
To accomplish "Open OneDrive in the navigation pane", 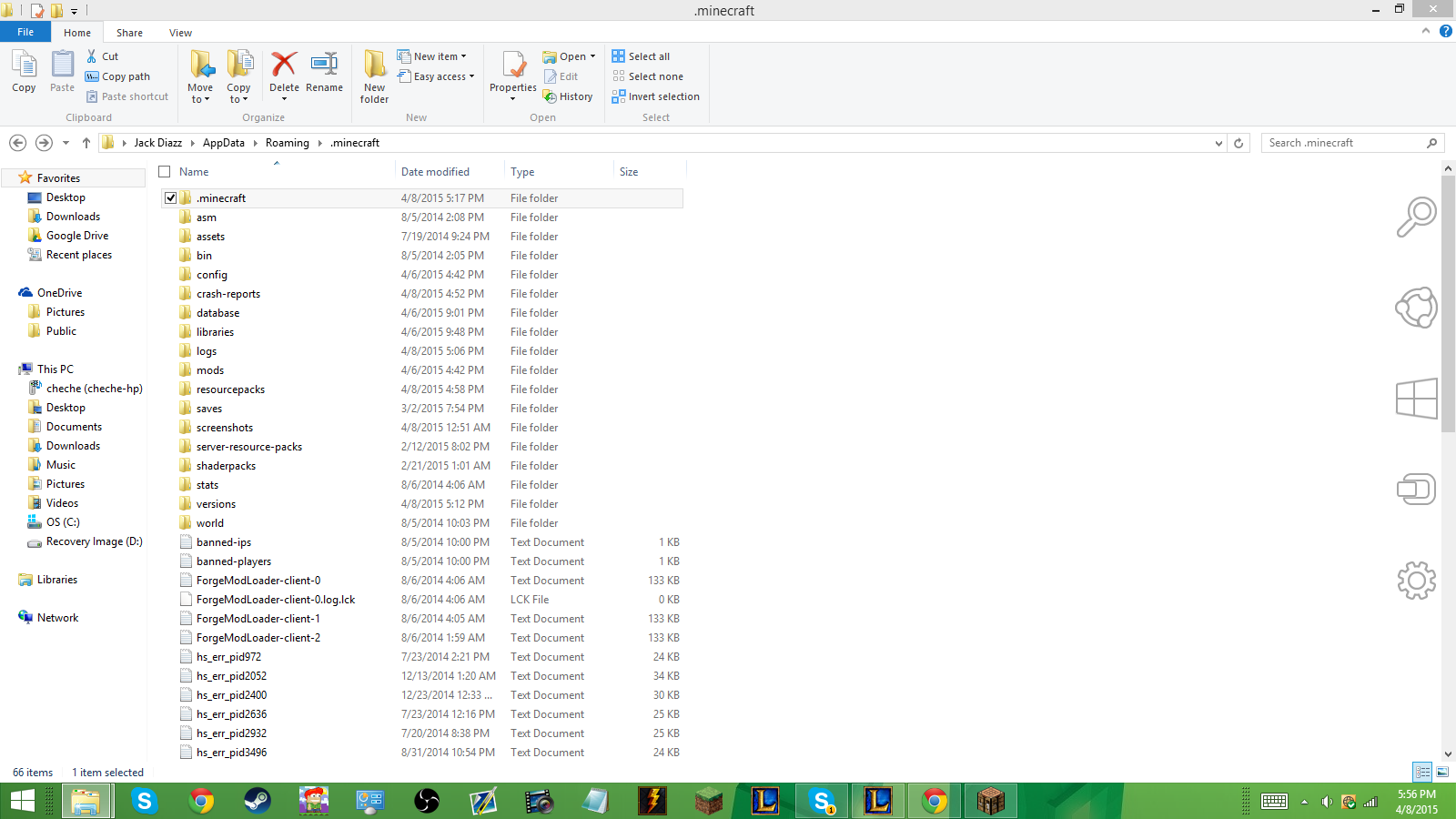I will tap(59, 293).
